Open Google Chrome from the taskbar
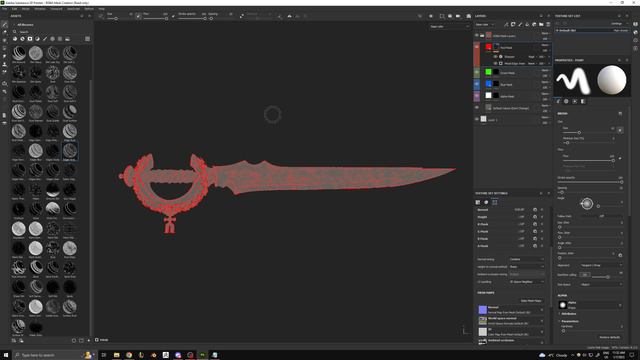The image size is (640, 360). (129, 355)
